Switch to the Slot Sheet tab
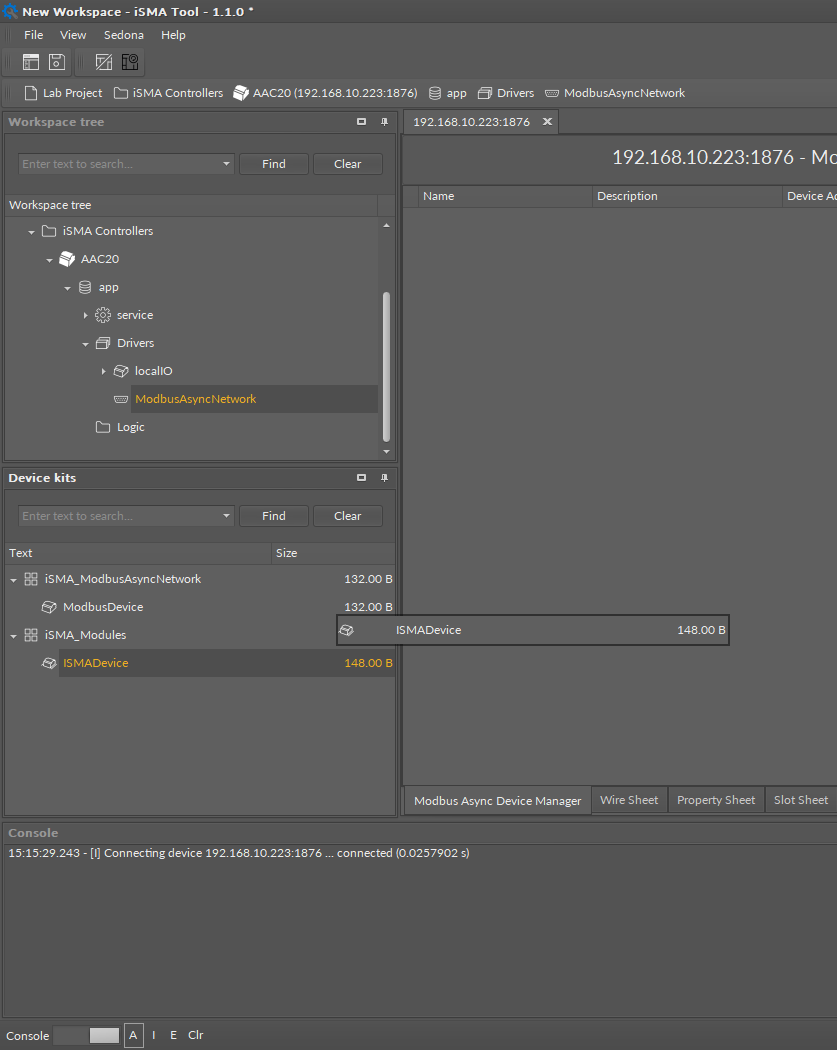This screenshot has width=837, height=1050. (801, 800)
